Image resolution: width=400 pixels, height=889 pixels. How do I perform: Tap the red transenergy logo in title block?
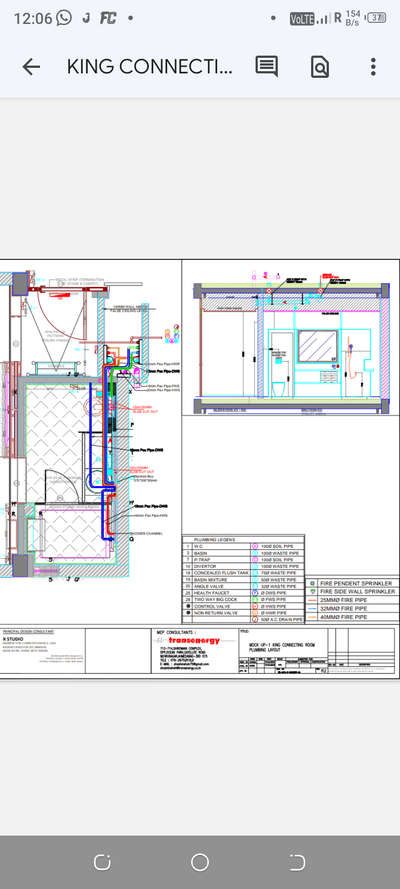click(193, 640)
